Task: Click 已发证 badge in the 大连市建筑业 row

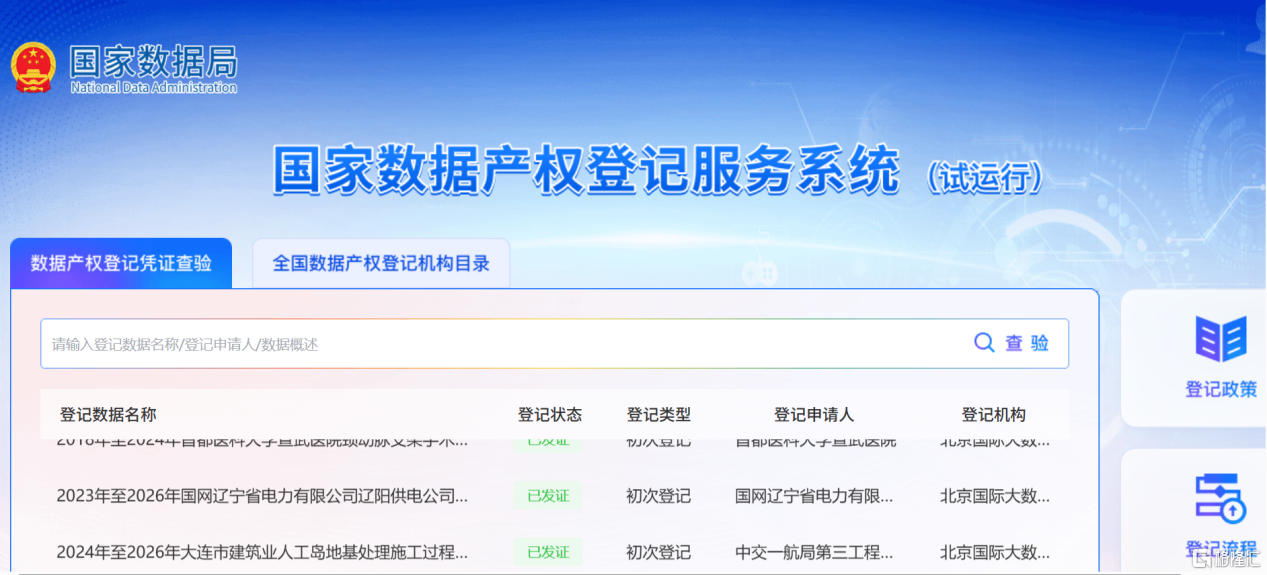Action: (548, 551)
